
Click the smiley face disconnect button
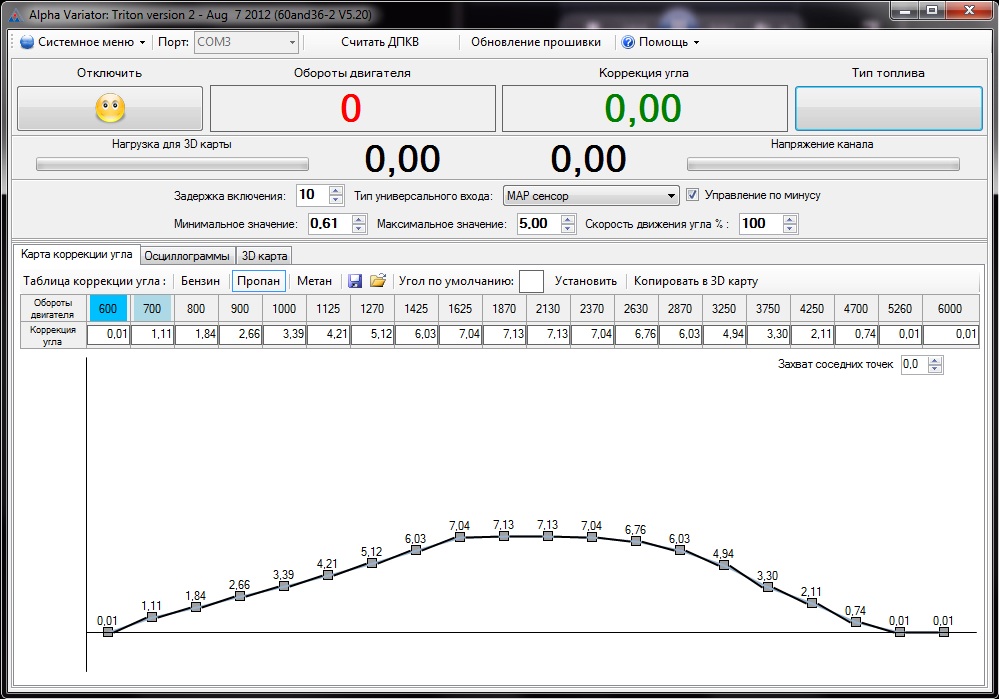click(110, 108)
